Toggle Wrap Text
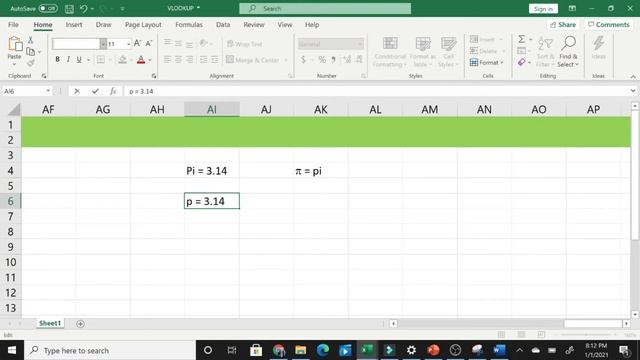This screenshot has height=360, width=640. [244, 44]
